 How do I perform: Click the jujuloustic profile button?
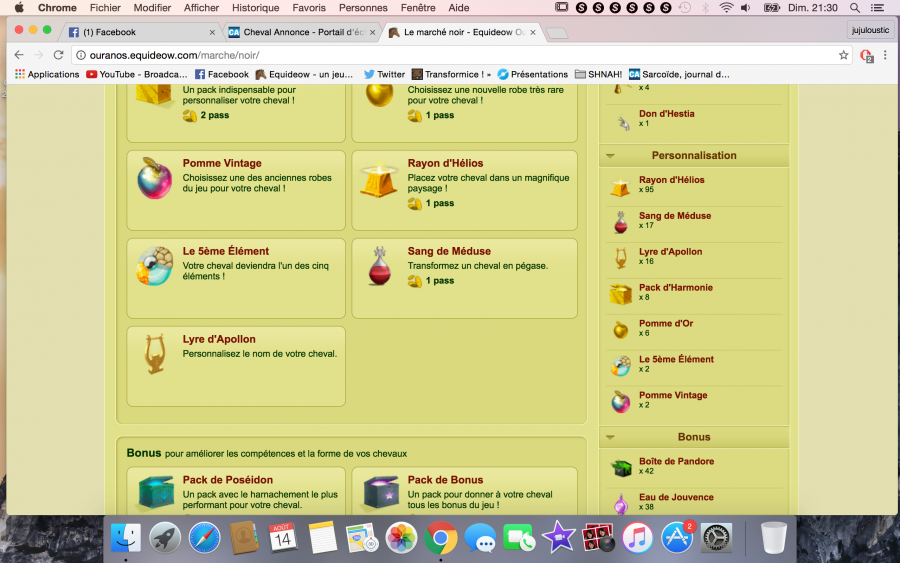pyautogui.click(x=870, y=30)
